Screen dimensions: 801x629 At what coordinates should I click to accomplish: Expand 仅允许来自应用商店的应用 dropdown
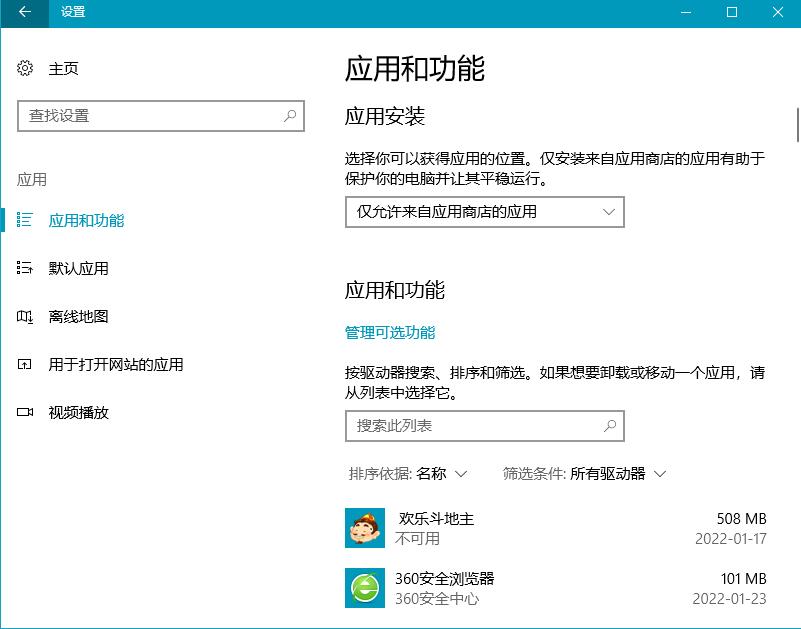(x=485, y=212)
